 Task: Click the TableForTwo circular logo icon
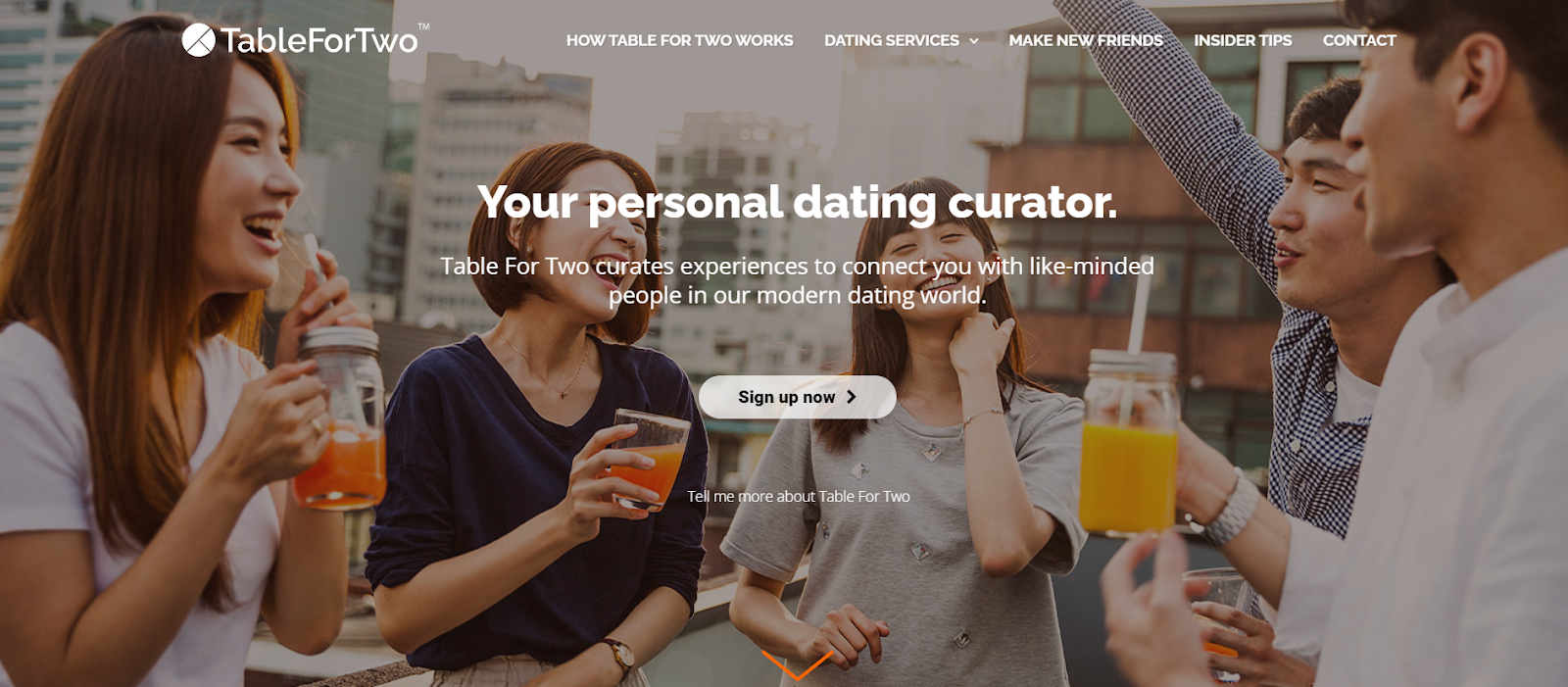click(198, 40)
